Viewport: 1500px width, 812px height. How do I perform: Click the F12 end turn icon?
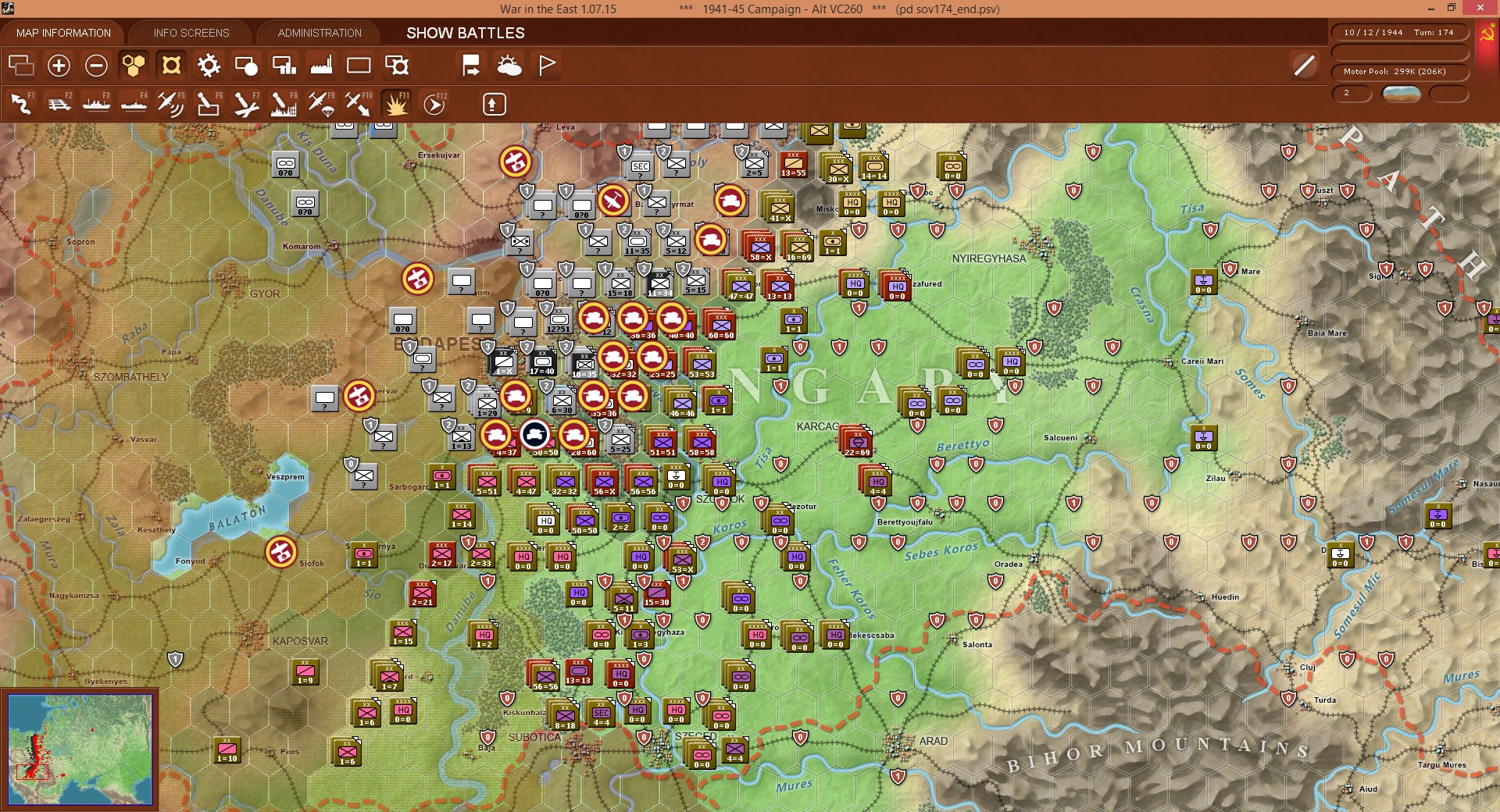point(434,104)
